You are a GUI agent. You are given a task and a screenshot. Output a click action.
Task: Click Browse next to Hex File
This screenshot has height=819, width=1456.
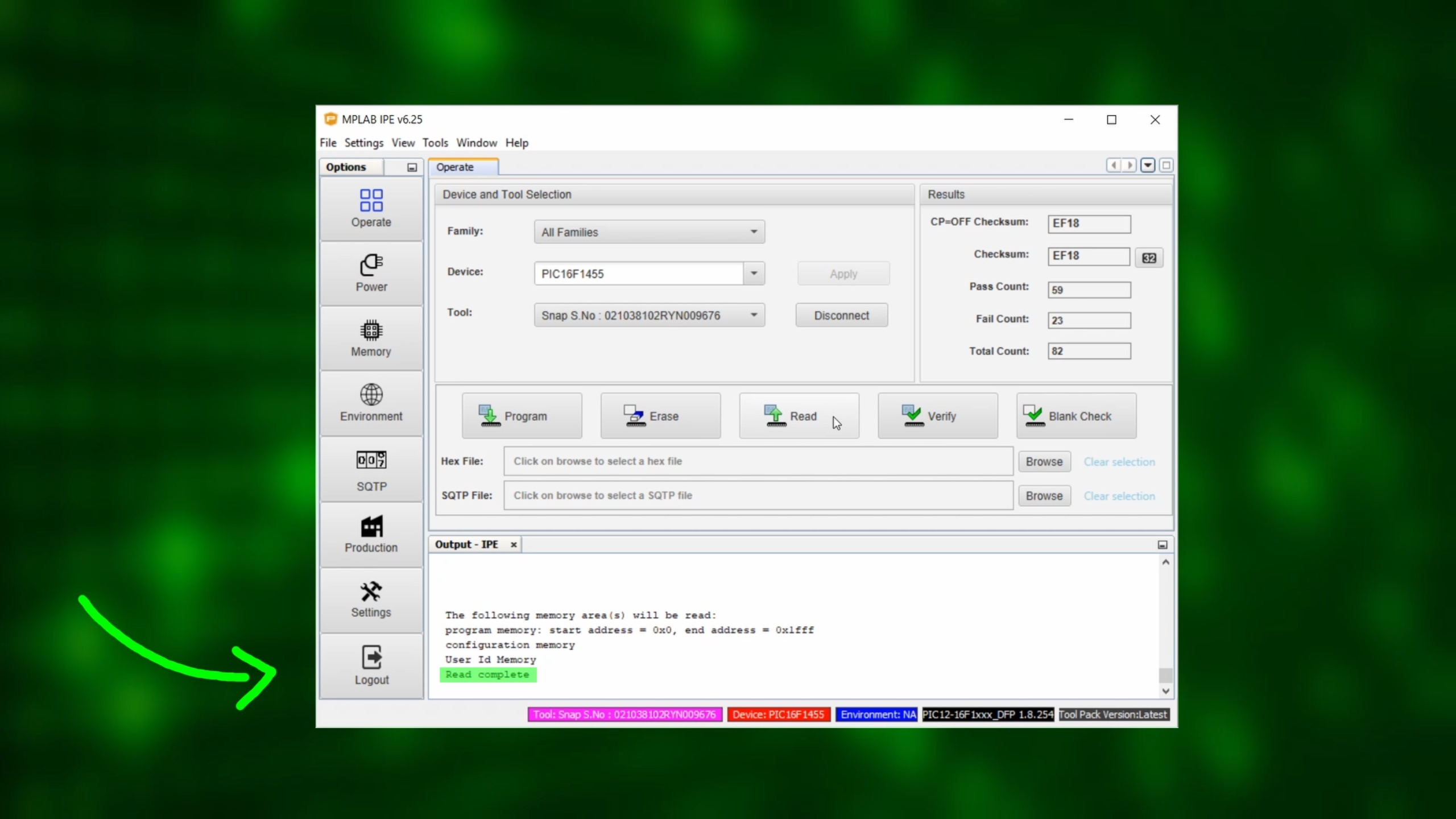(x=1044, y=462)
